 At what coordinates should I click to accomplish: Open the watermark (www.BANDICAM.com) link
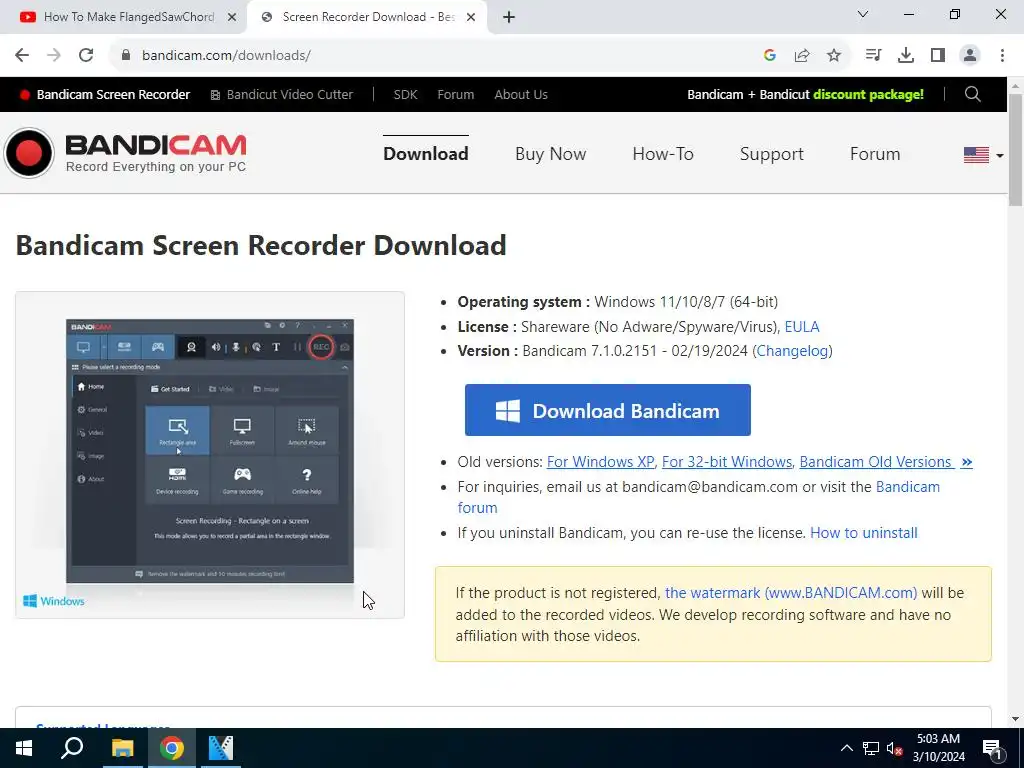791,592
